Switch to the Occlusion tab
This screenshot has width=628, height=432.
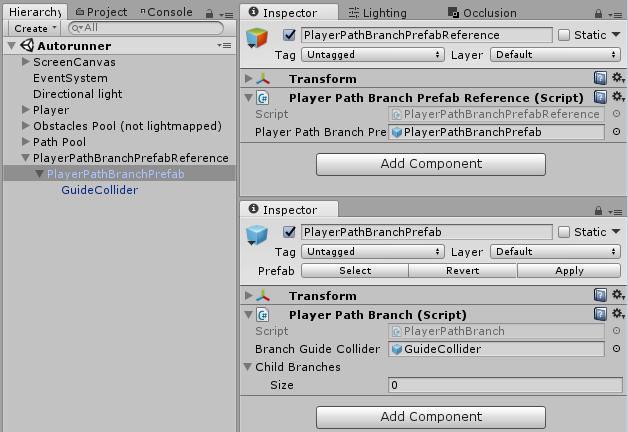pos(482,13)
